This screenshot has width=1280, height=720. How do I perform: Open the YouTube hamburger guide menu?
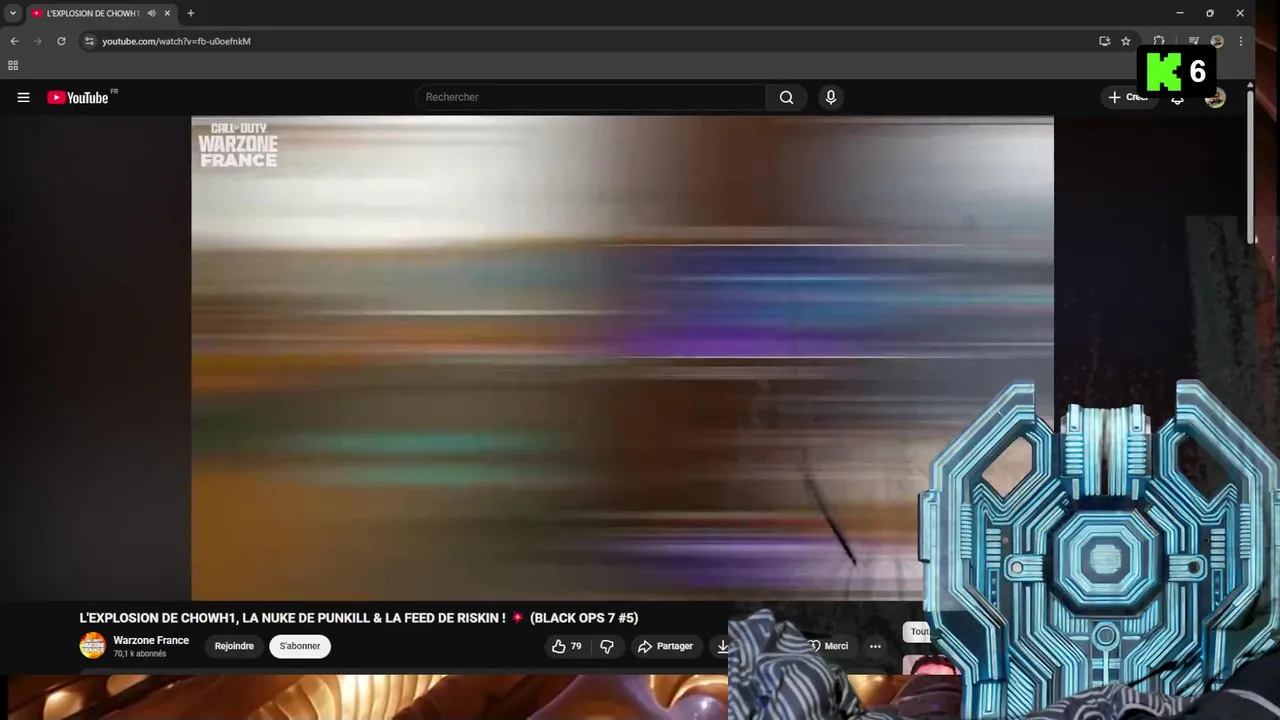tap(23, 97)
